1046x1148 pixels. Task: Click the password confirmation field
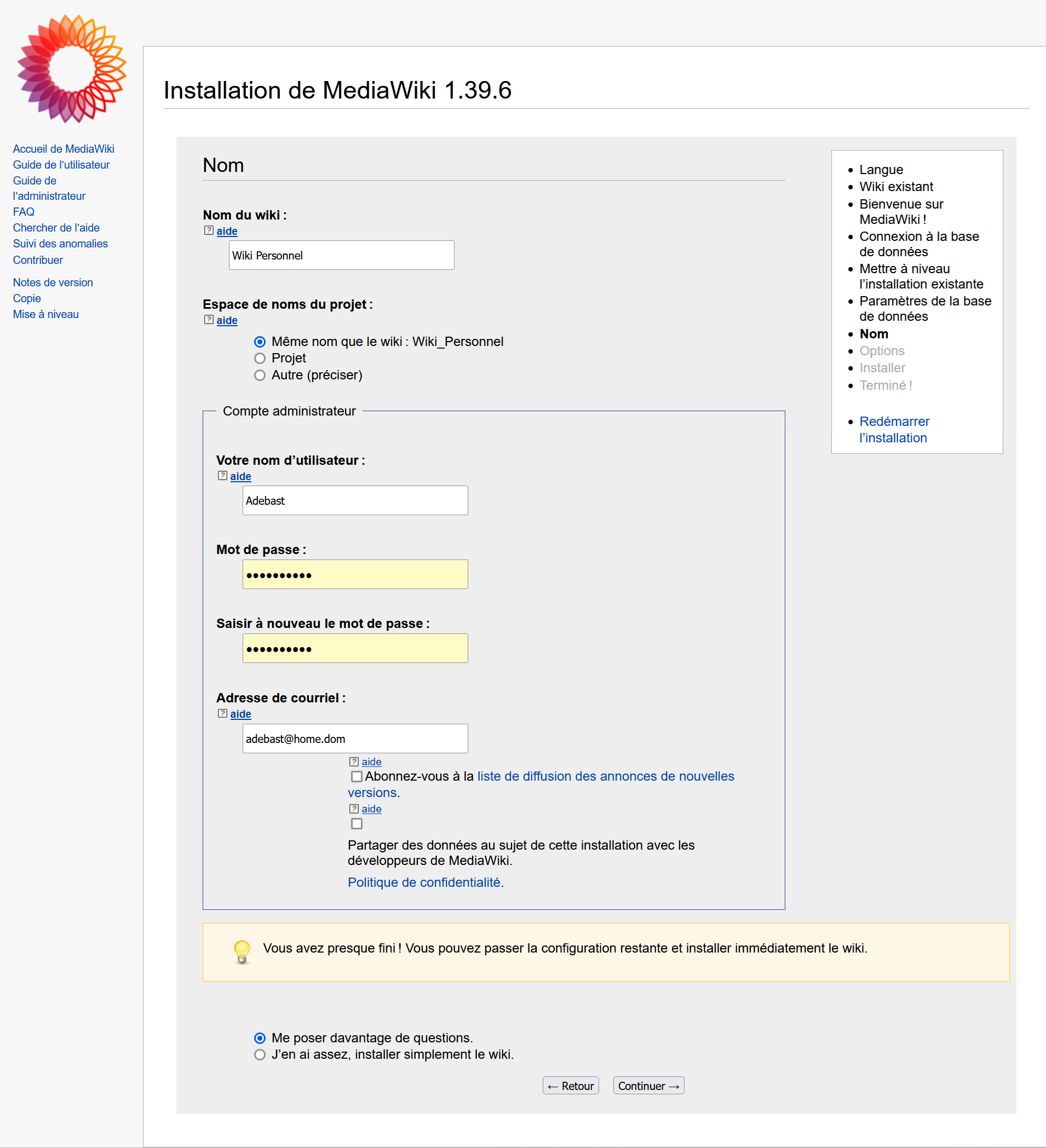(355, 649)
